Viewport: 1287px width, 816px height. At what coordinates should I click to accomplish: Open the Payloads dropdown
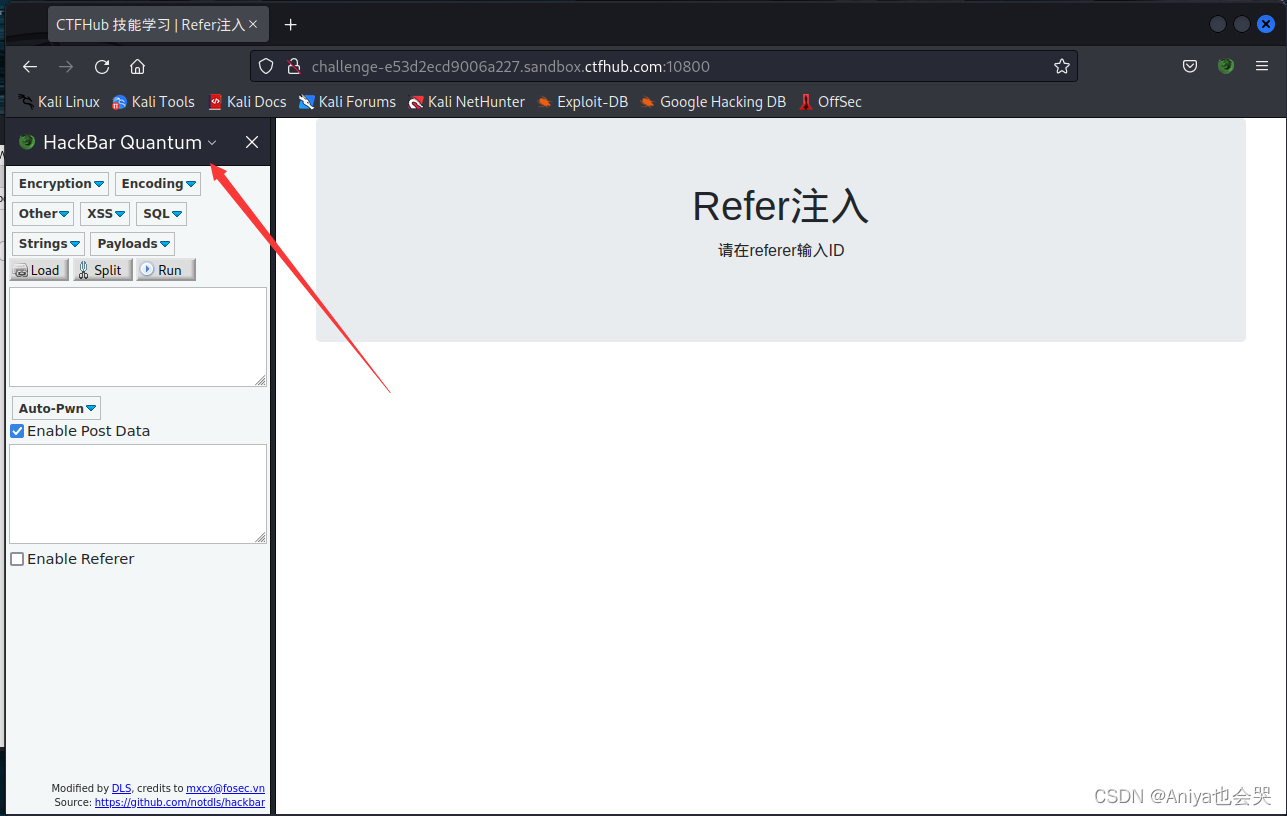(132, 244)
